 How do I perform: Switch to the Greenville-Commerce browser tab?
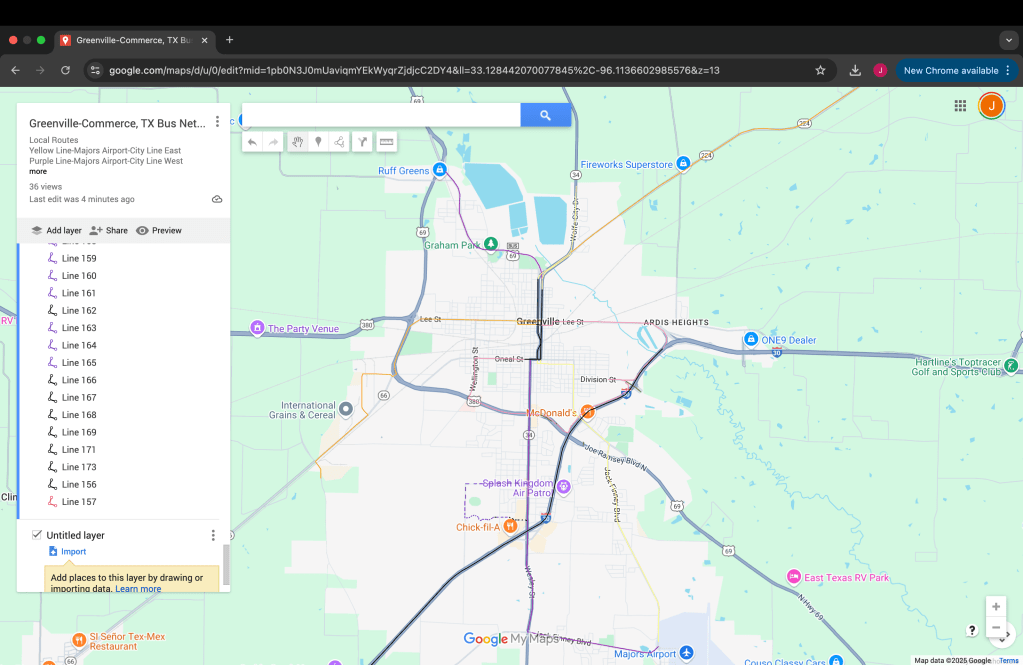135,40
